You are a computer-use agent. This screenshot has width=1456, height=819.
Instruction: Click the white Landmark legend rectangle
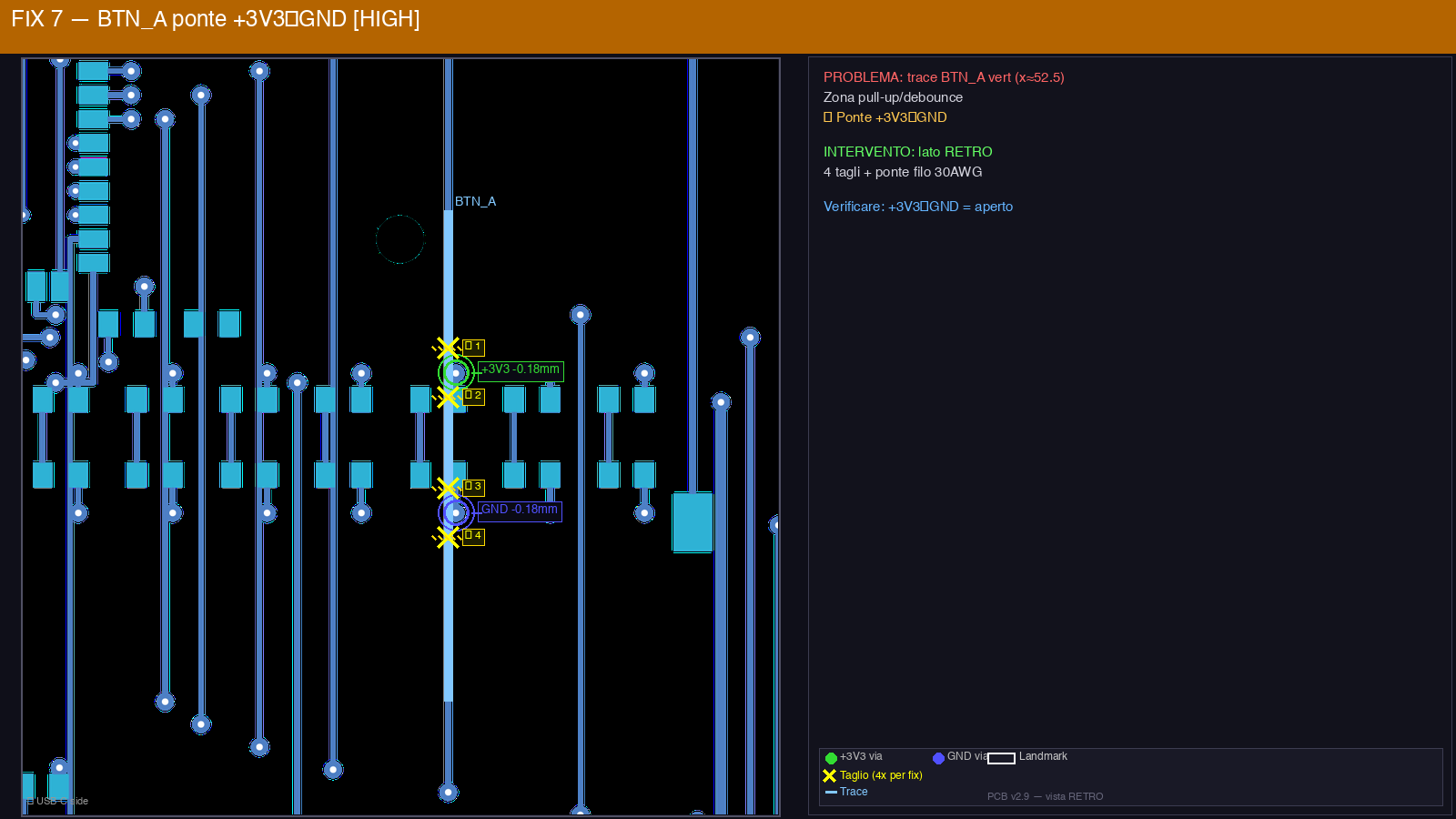[1001, 758]
